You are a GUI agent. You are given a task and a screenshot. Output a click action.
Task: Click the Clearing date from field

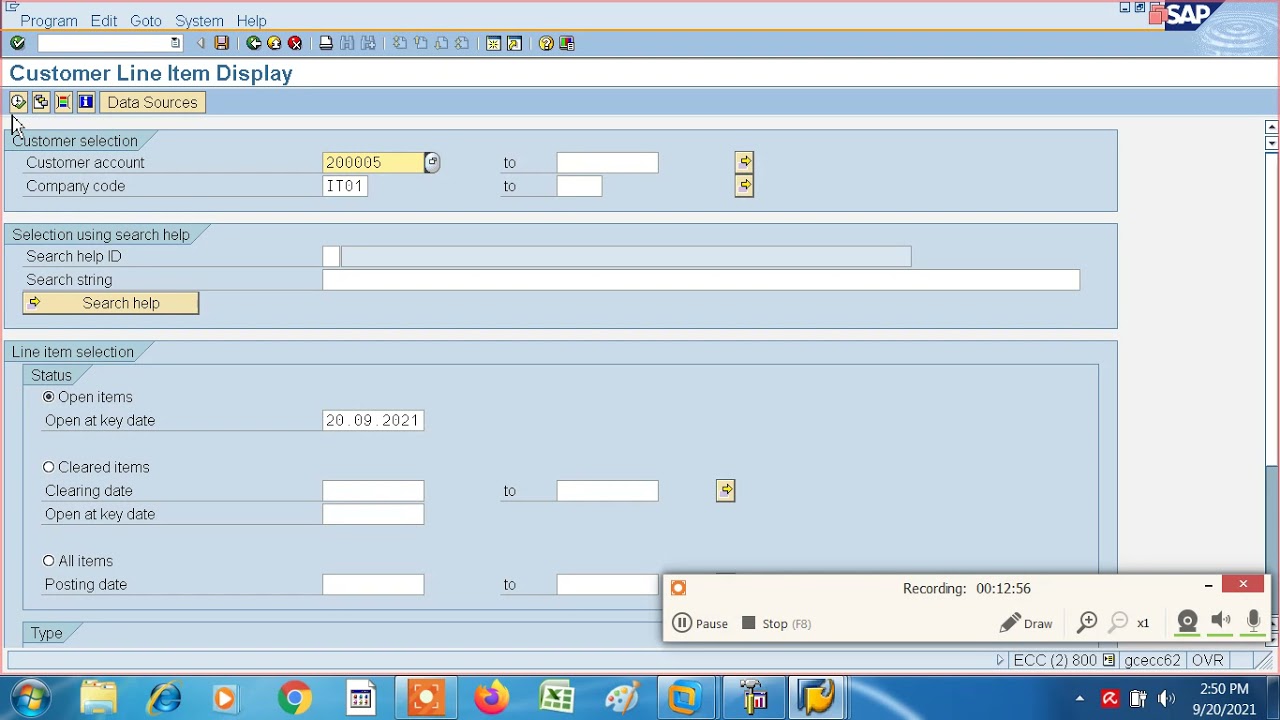373,490
